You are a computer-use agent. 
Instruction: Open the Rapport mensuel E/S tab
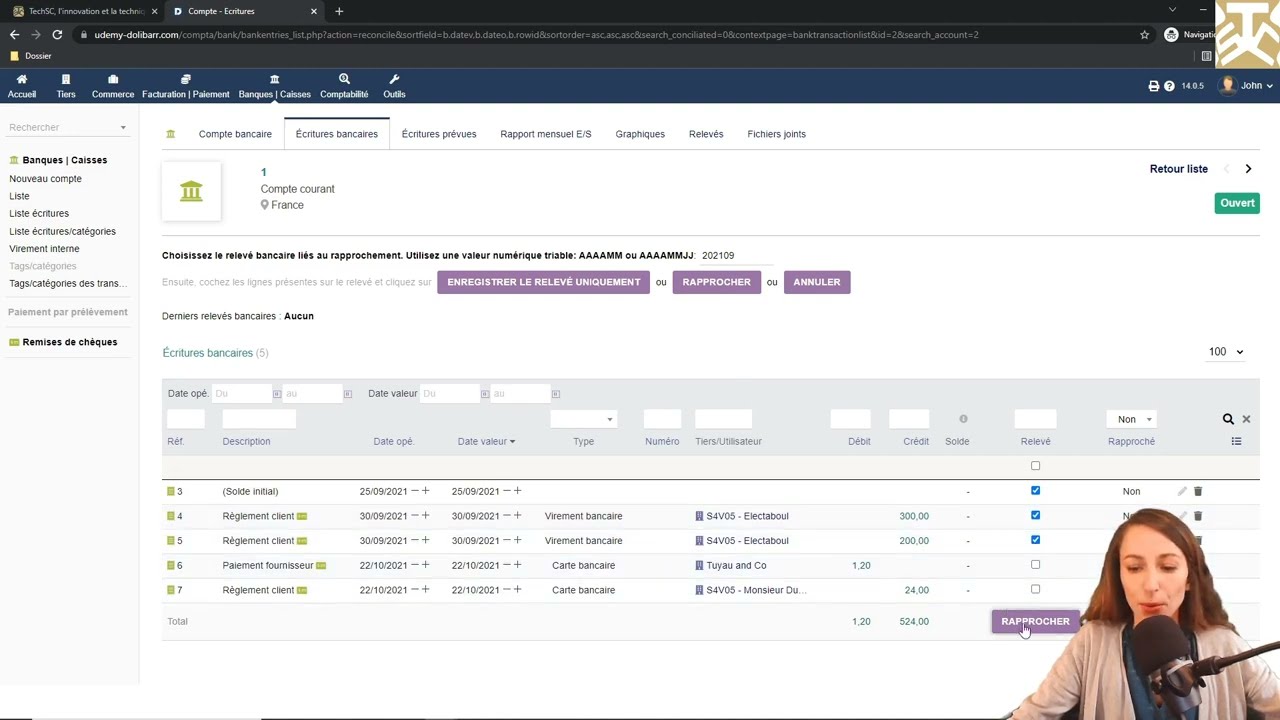tap(546, 134)
